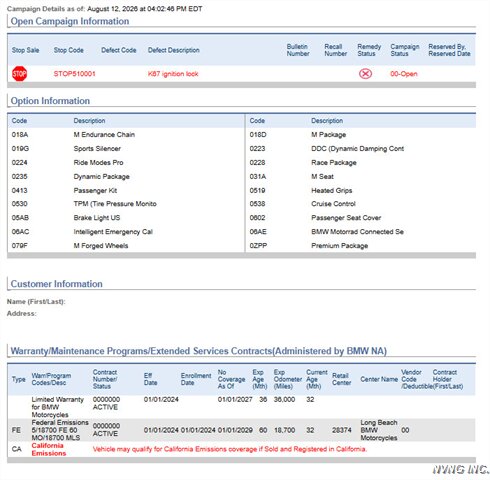Click the Address label
Viewport: 490px width, 480px height.
(21, 314)
